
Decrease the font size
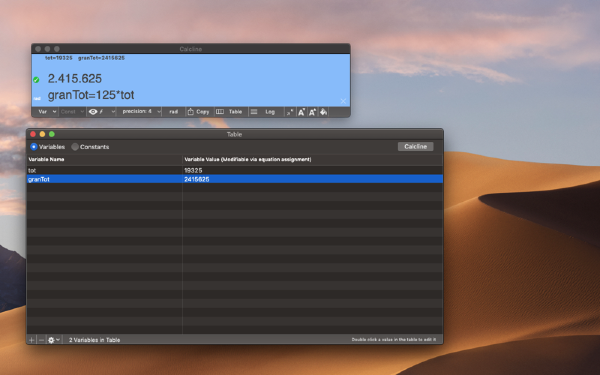tap(301, 112)
